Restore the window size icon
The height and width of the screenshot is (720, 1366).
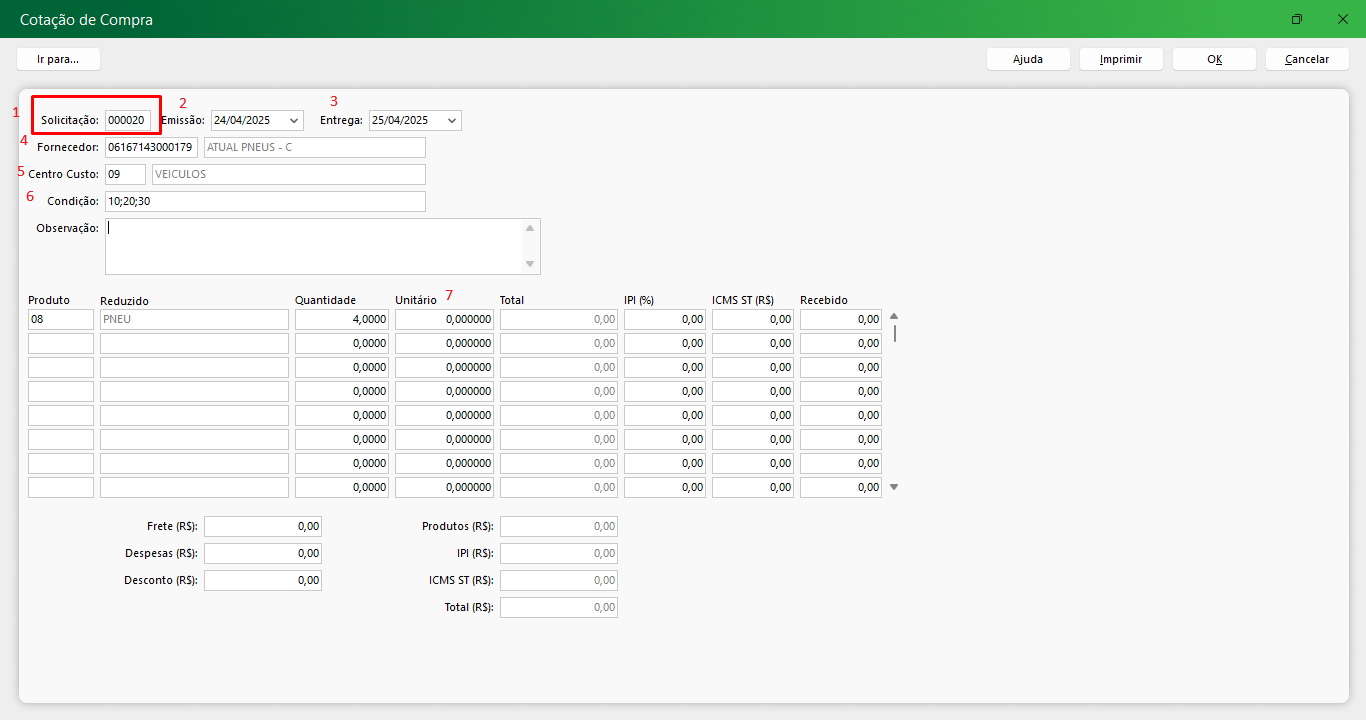coord(1297,19)
